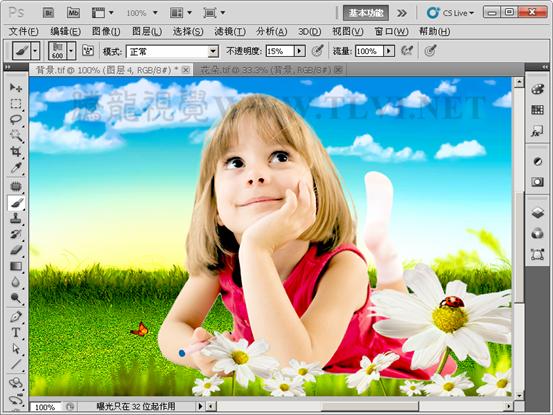
Task: Select the Dodge tool
Action: [16, 298]
